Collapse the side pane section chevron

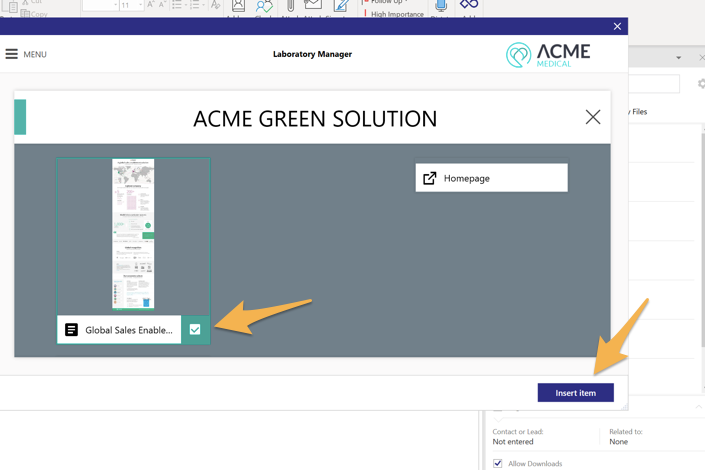pos(698,407)
